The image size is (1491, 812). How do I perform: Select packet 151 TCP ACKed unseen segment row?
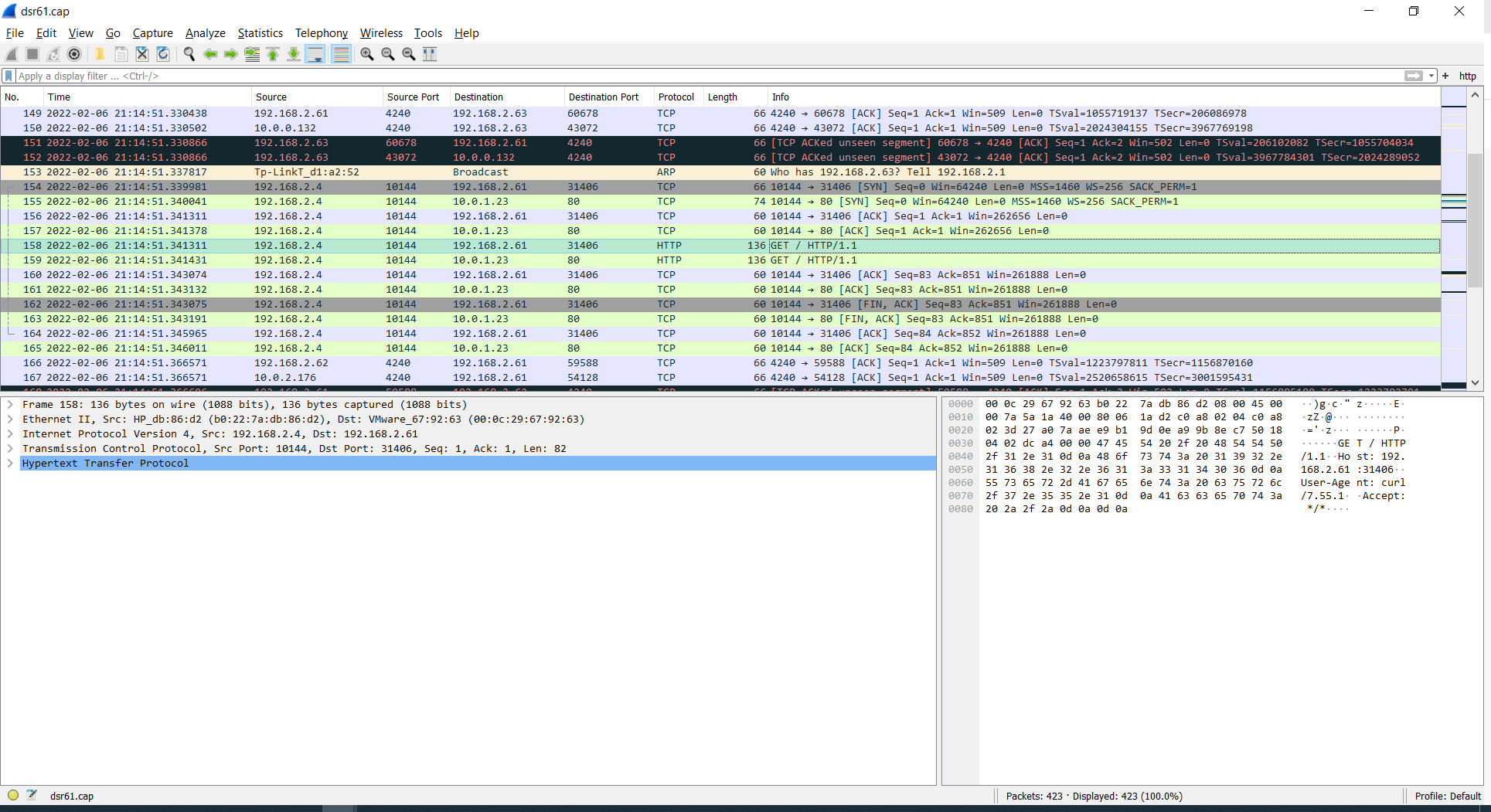coord(720,142)
